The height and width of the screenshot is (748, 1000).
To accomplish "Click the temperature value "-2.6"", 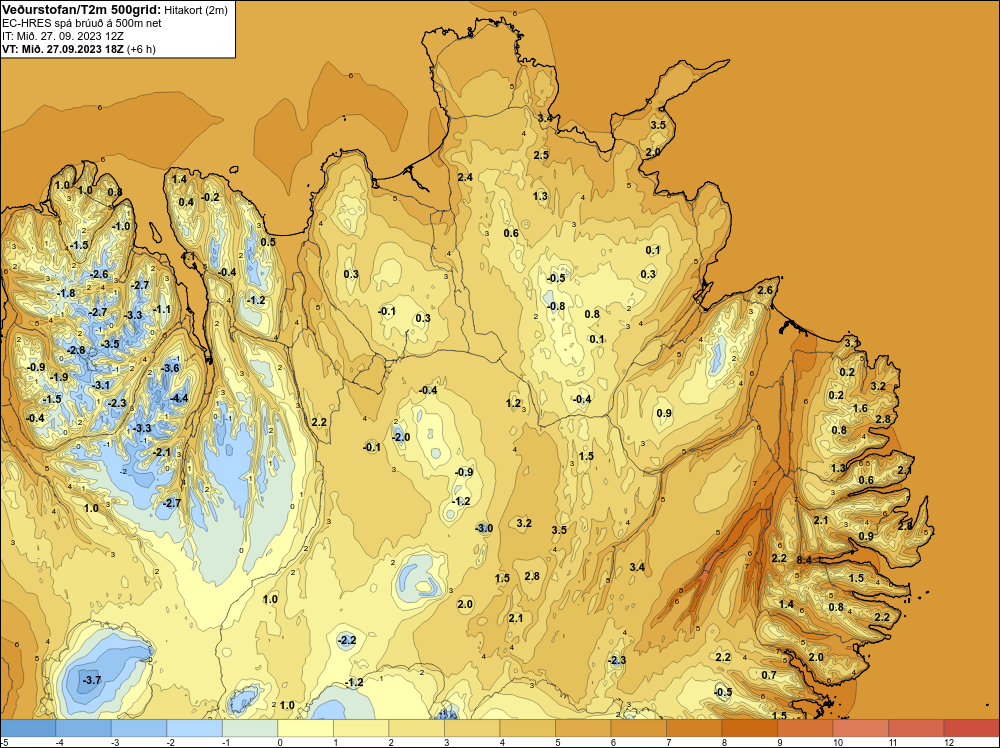I will 99,274.
